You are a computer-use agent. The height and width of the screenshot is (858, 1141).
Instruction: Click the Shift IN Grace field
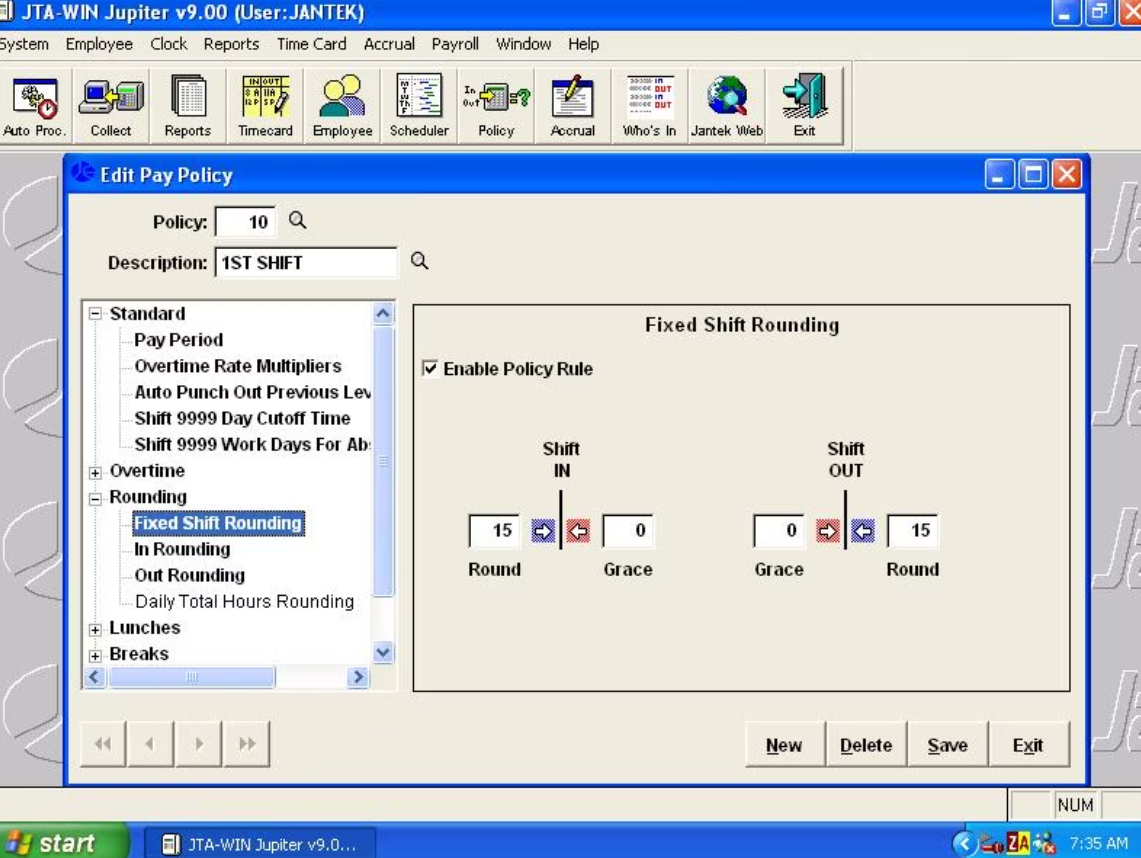[627, 531]
